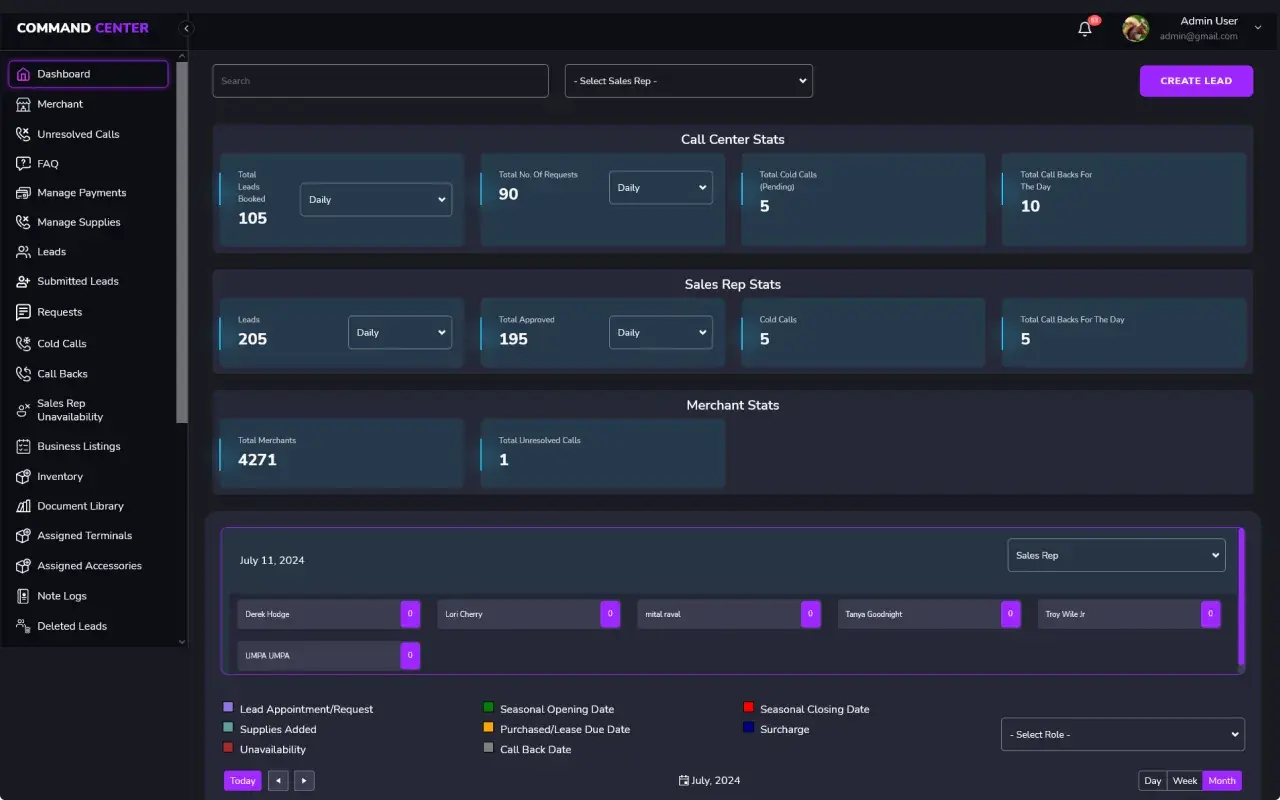Expand the Daily dropdown for Total Leads Booked
This screenshot has height=800, width=1280.
(x=375, y=200)
